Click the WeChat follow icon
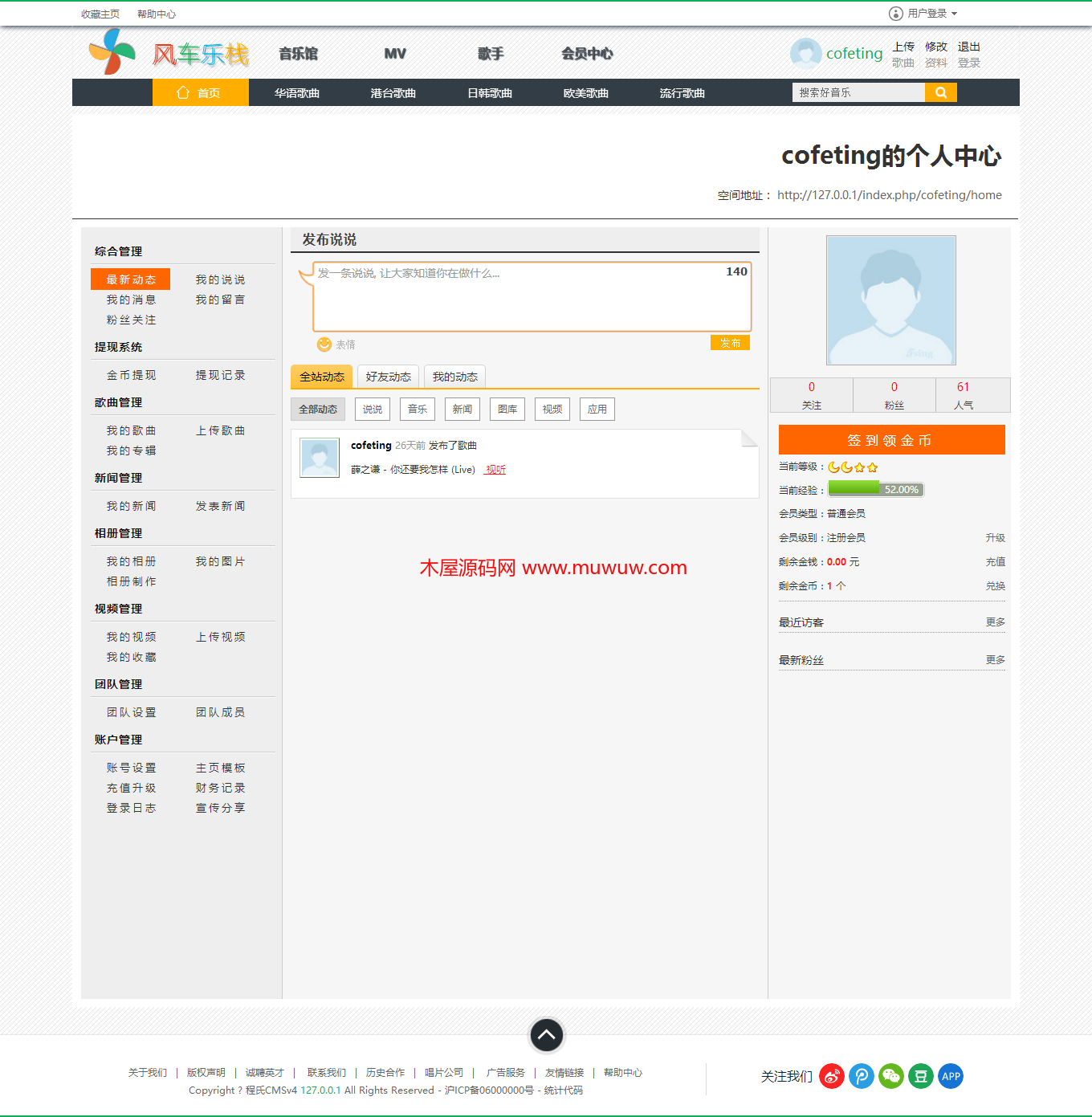This screenshot has width=1092, height=1117. pyautogui.click(x=891, y=1076)
